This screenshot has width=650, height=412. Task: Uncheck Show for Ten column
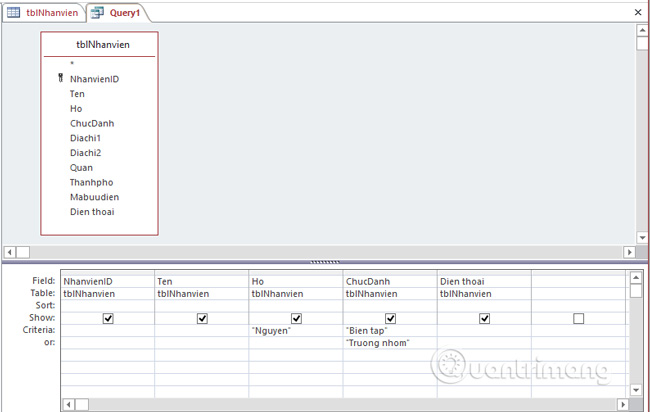202,318
